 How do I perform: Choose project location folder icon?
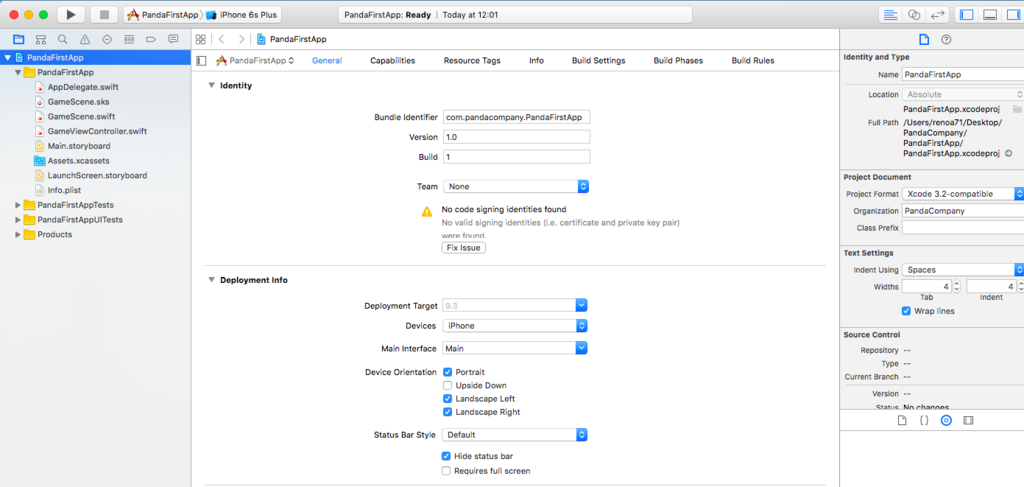click(x=1017, y=109)
